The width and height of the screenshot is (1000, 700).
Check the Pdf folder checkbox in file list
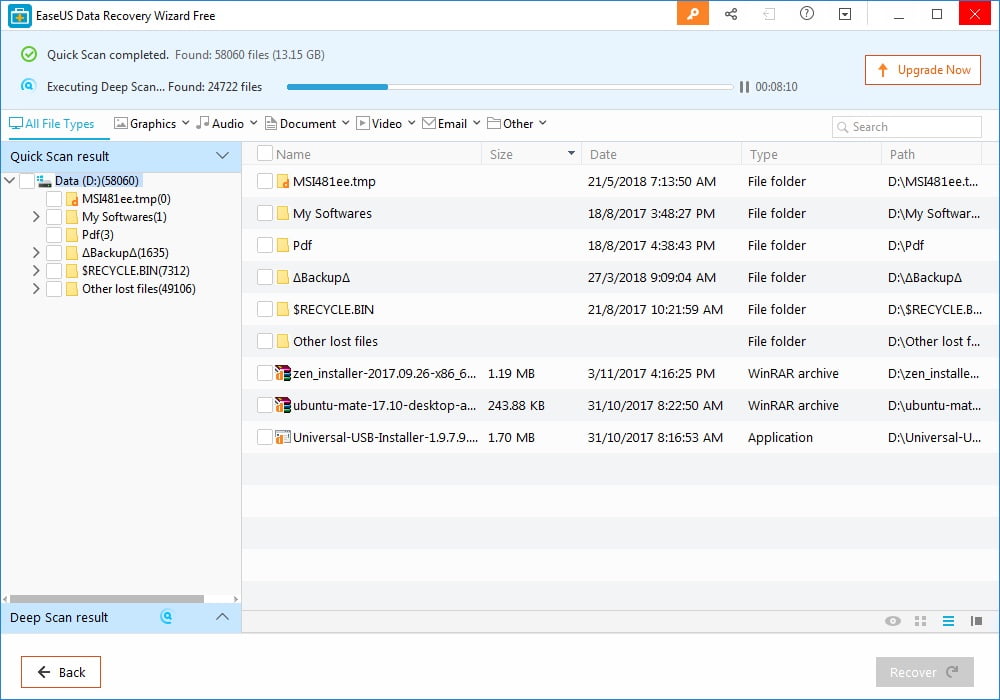click(x=265, y=245)
